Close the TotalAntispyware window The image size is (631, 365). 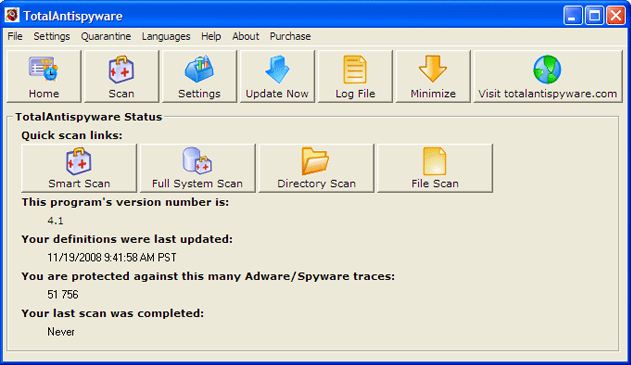click(616, 16)
